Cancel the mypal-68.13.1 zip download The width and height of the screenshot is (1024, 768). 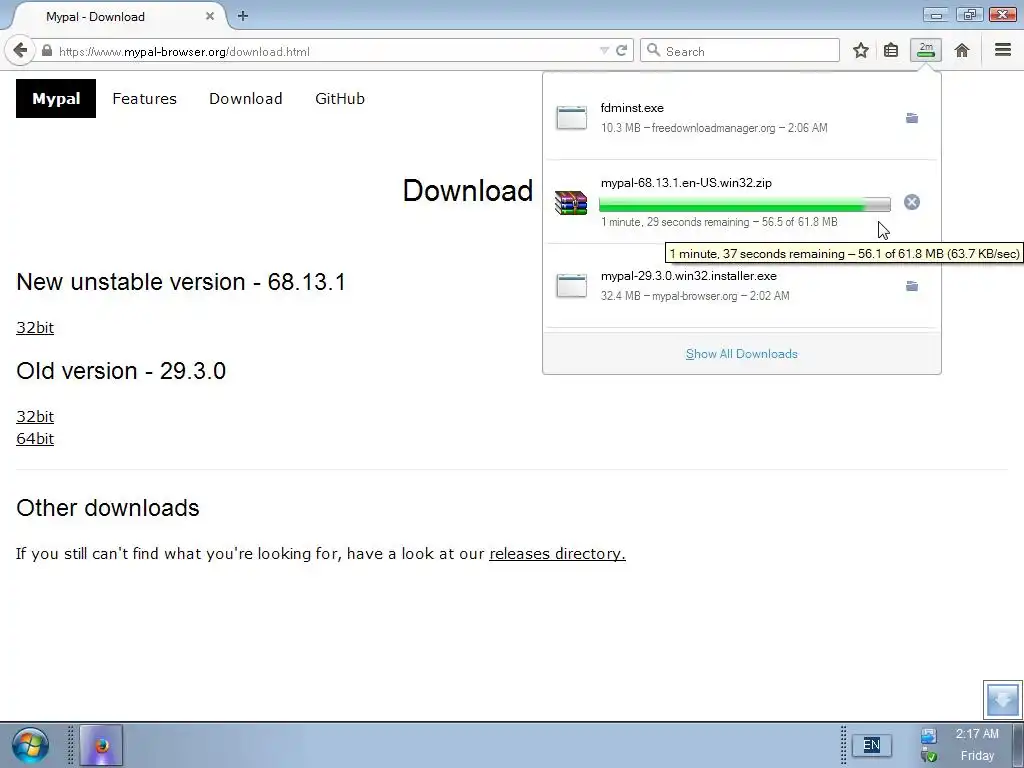pos(912,202)
